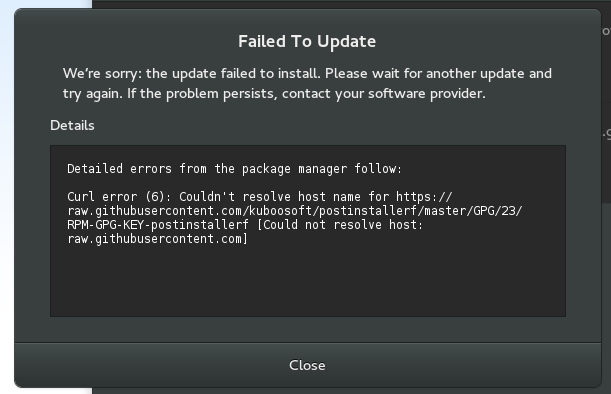
Task: Click the empty area inside the details box
Action: (308, 281)
